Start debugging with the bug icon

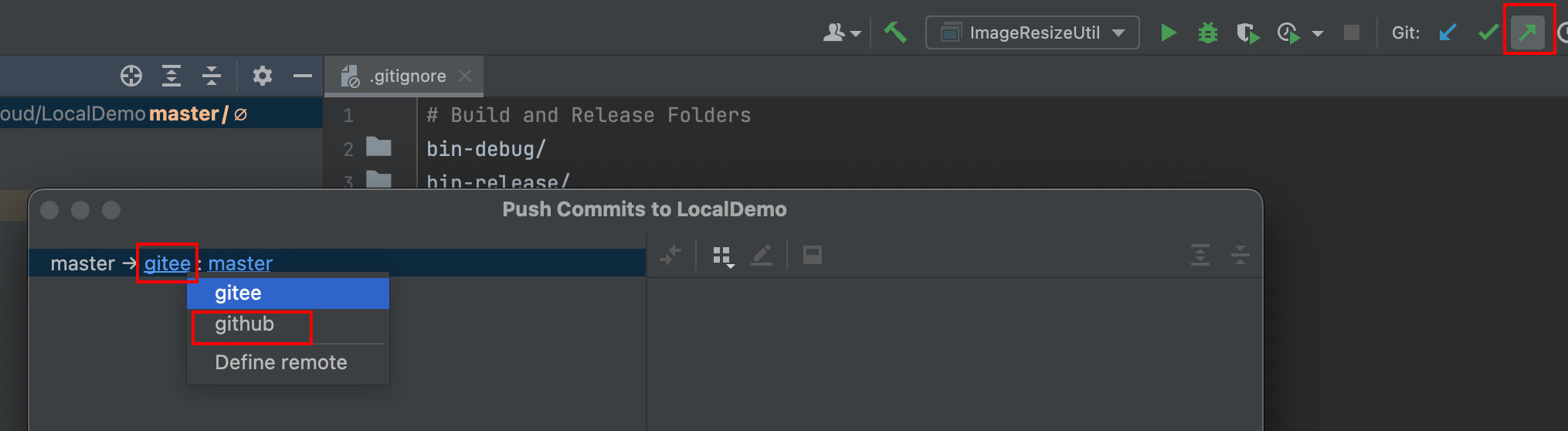pos(1207,33)
